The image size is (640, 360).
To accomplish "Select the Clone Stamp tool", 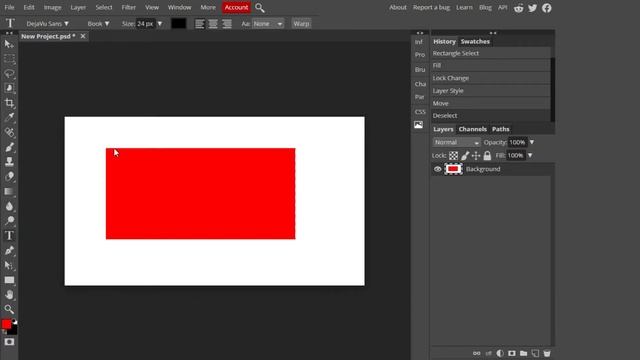I will click(9, 162).
